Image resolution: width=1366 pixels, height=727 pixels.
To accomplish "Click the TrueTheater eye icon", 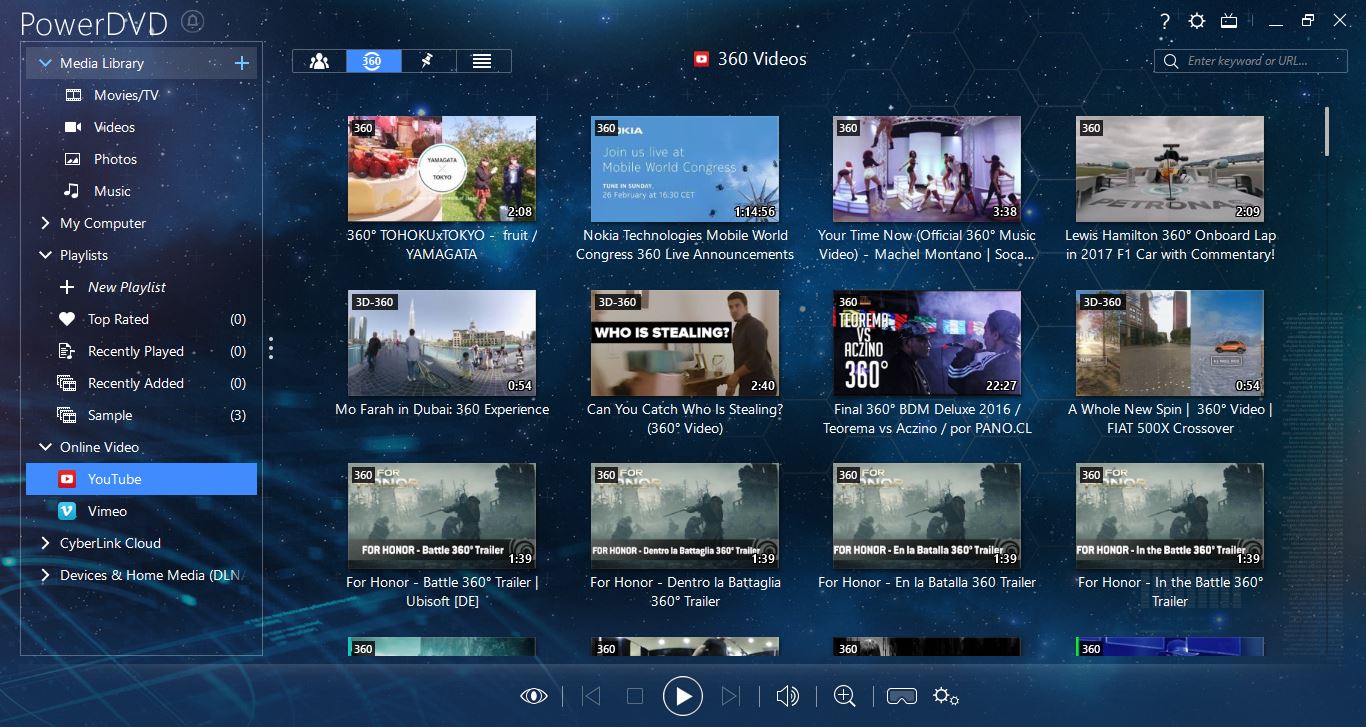I will pyautogui.click(x=535, y=695).
